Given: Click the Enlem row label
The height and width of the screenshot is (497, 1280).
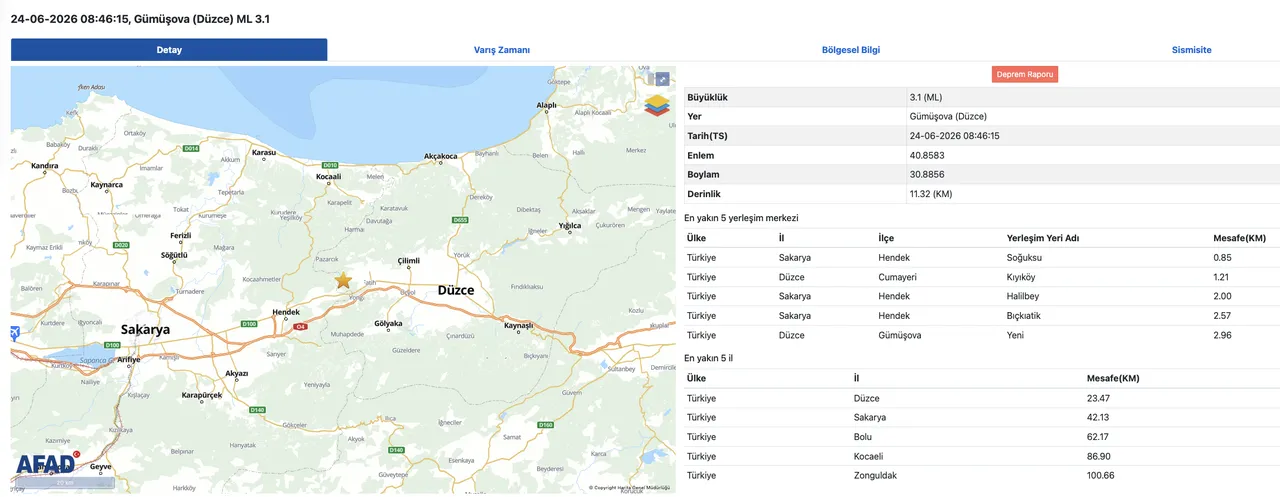Looking at the screenshot, I should (x=701, y=155).
